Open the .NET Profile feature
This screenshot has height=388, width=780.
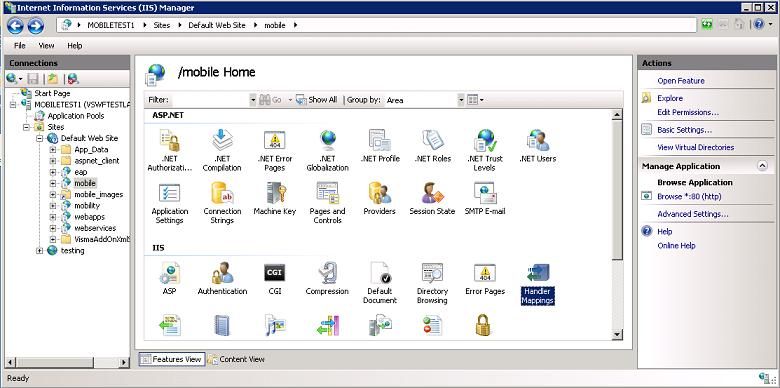point(381,146)
